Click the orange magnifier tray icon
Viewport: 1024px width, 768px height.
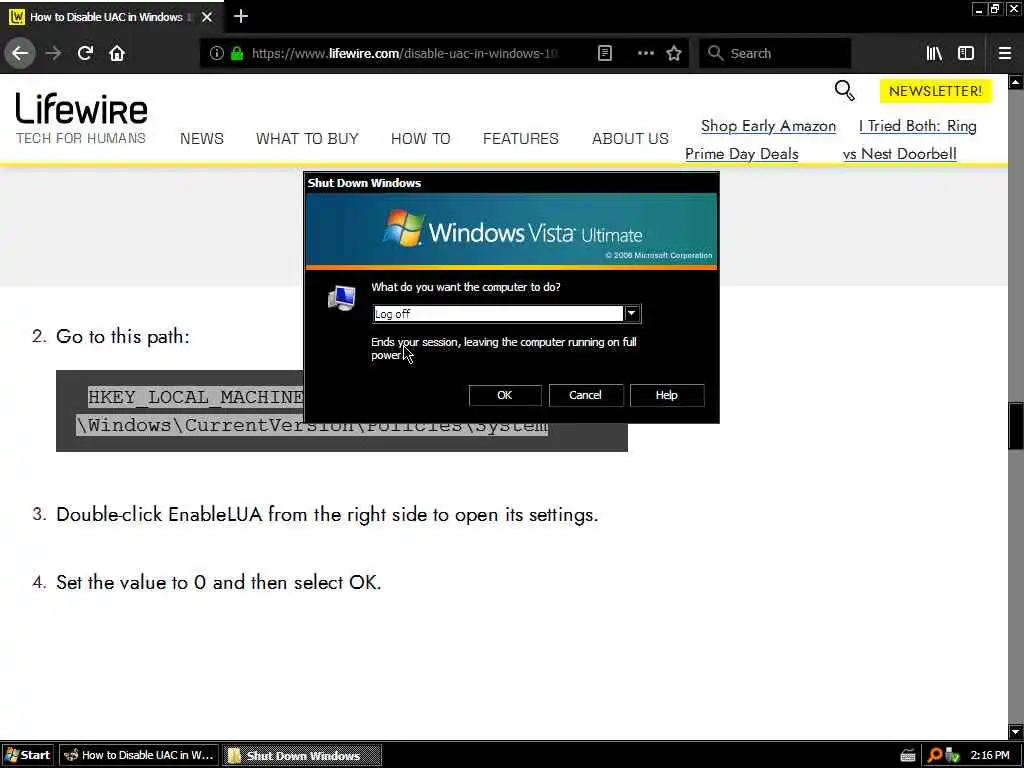coord(935,756)
